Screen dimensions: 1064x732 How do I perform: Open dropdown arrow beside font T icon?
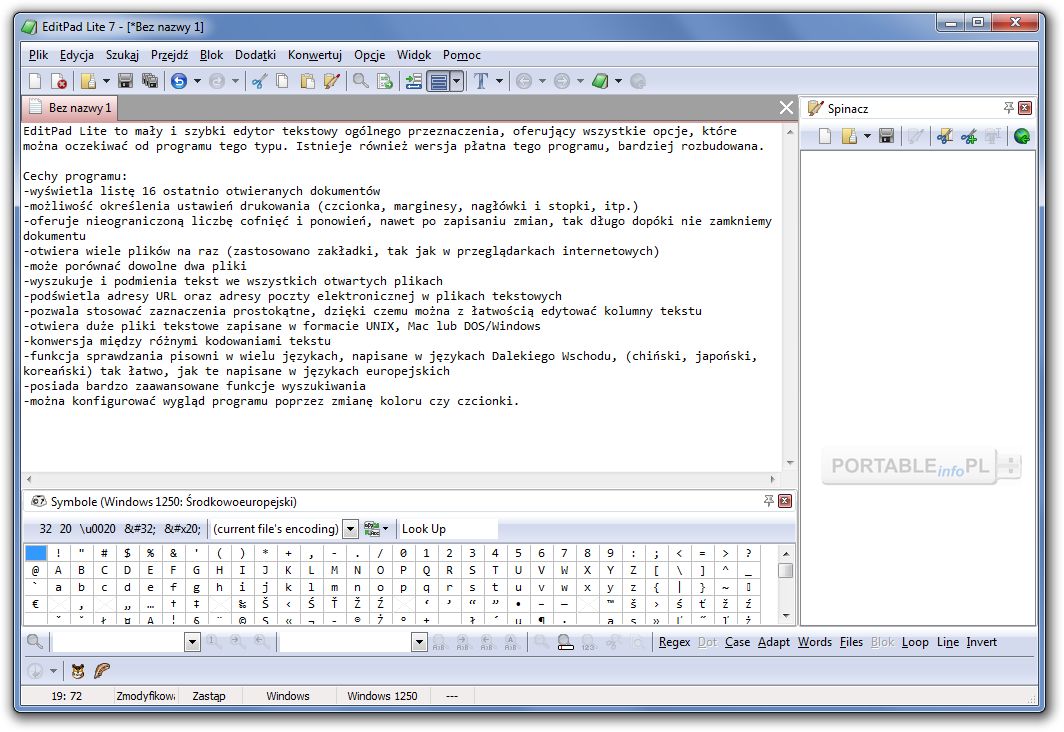[x=499, y=81]
